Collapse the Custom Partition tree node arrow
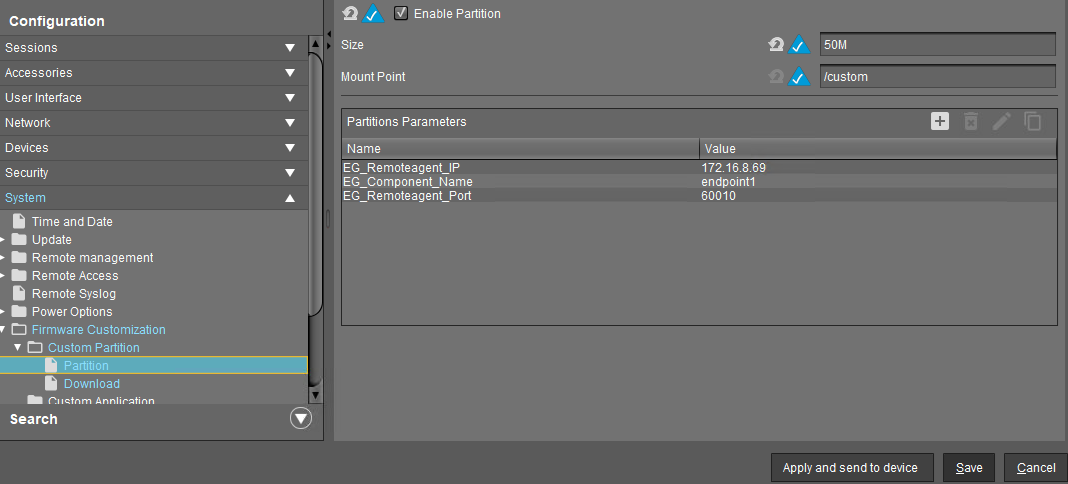 point(18,348)
